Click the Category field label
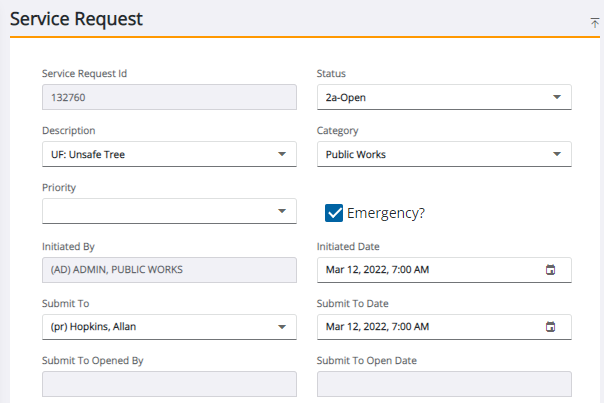The width and height of the screenshot is (604, 403). (337, 130)
